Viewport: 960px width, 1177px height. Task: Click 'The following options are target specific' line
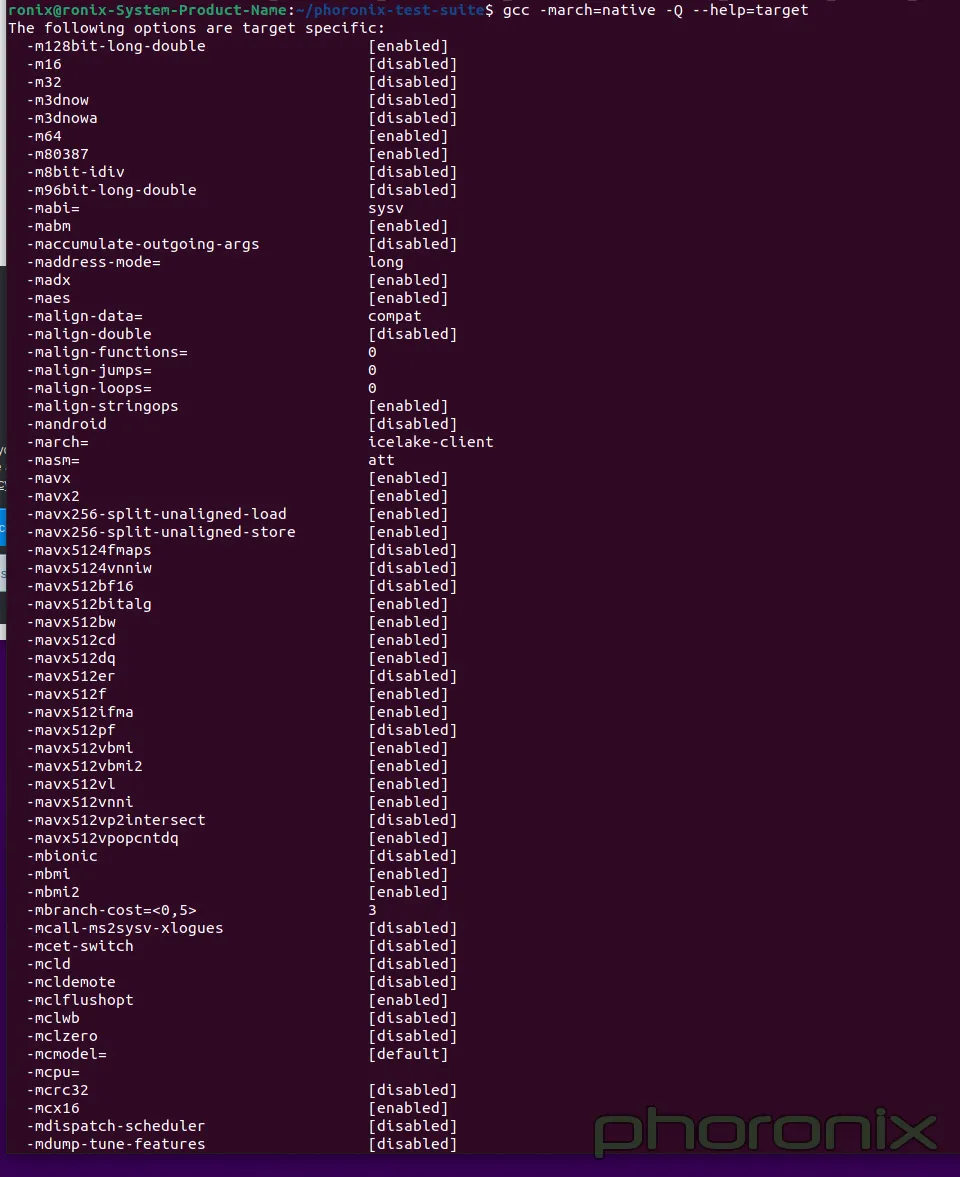[x=196, y=28]
